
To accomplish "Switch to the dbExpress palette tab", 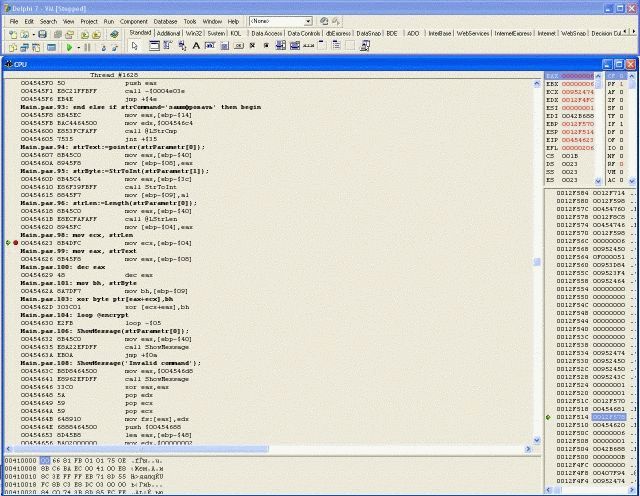I will pyautogui.click(x=338, y=33).
